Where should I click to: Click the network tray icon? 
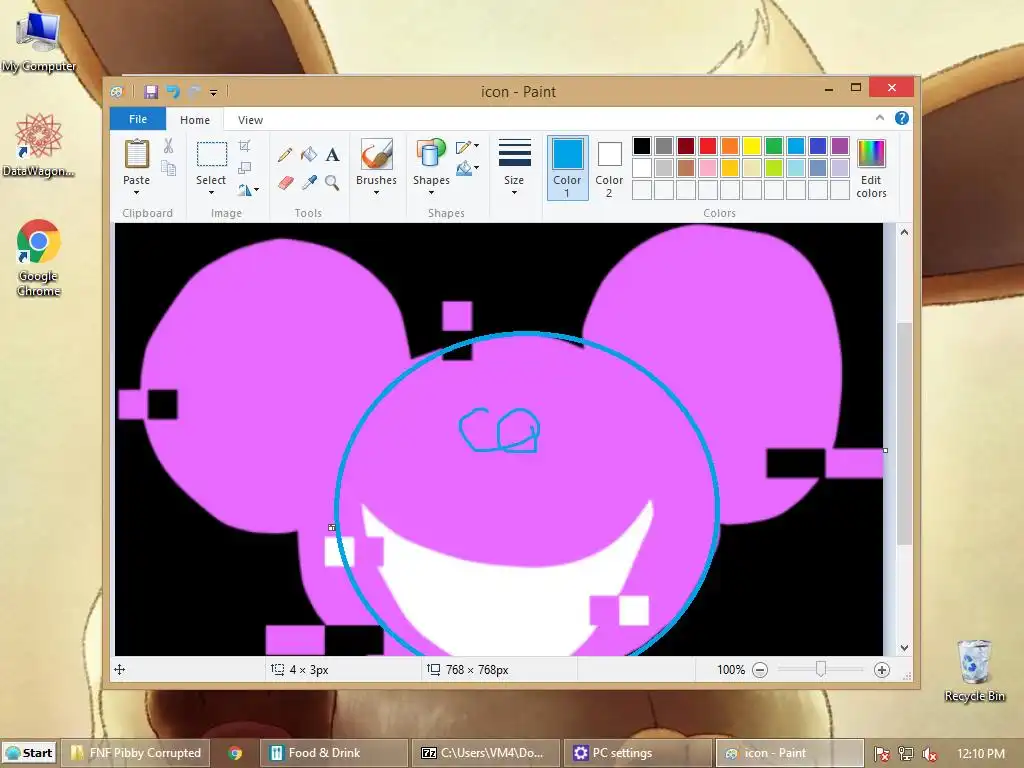[906, 754]
